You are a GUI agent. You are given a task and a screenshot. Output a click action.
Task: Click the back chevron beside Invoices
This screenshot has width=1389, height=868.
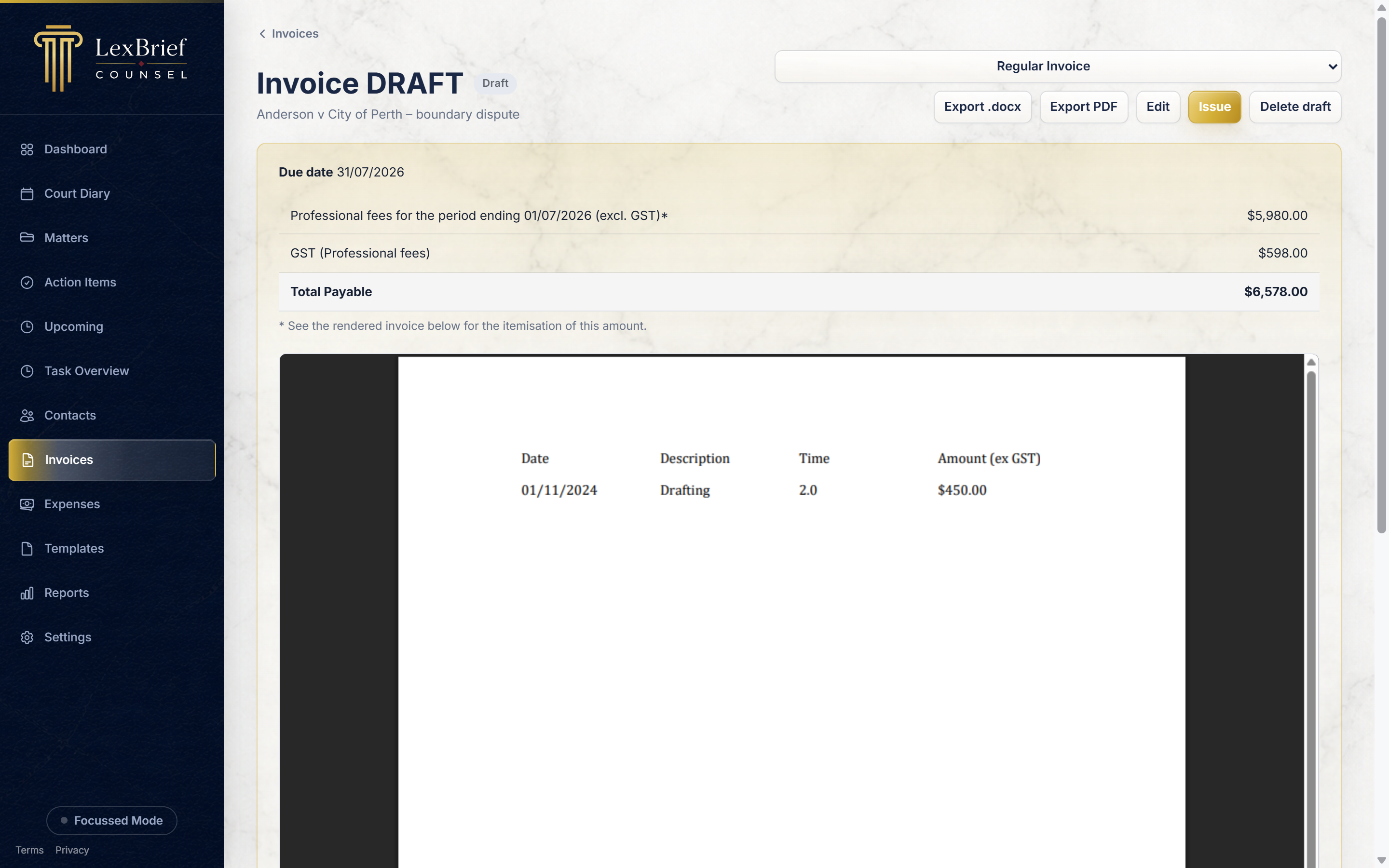click(x=262, y=34)
